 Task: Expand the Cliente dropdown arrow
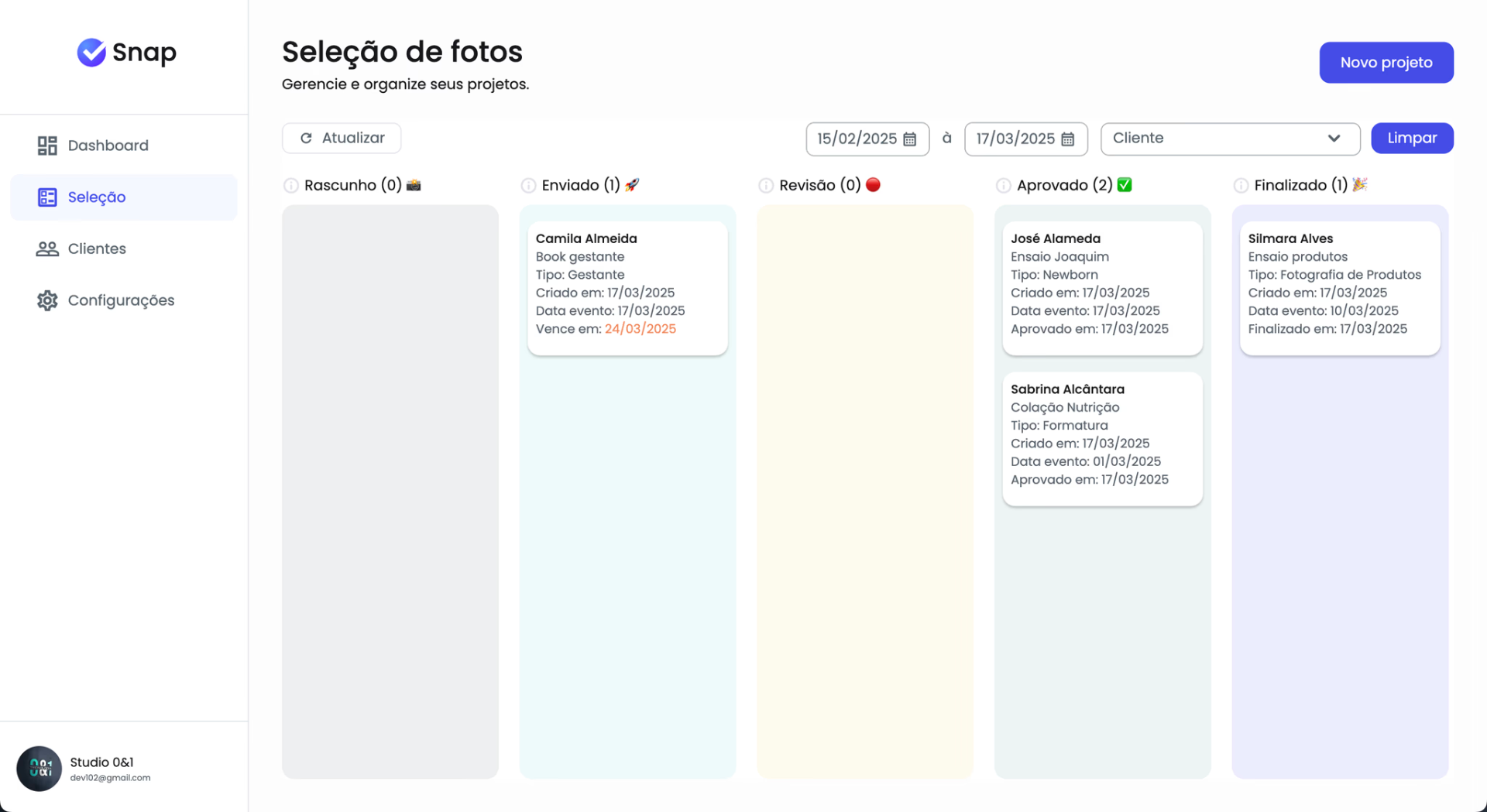[1334, 139]
